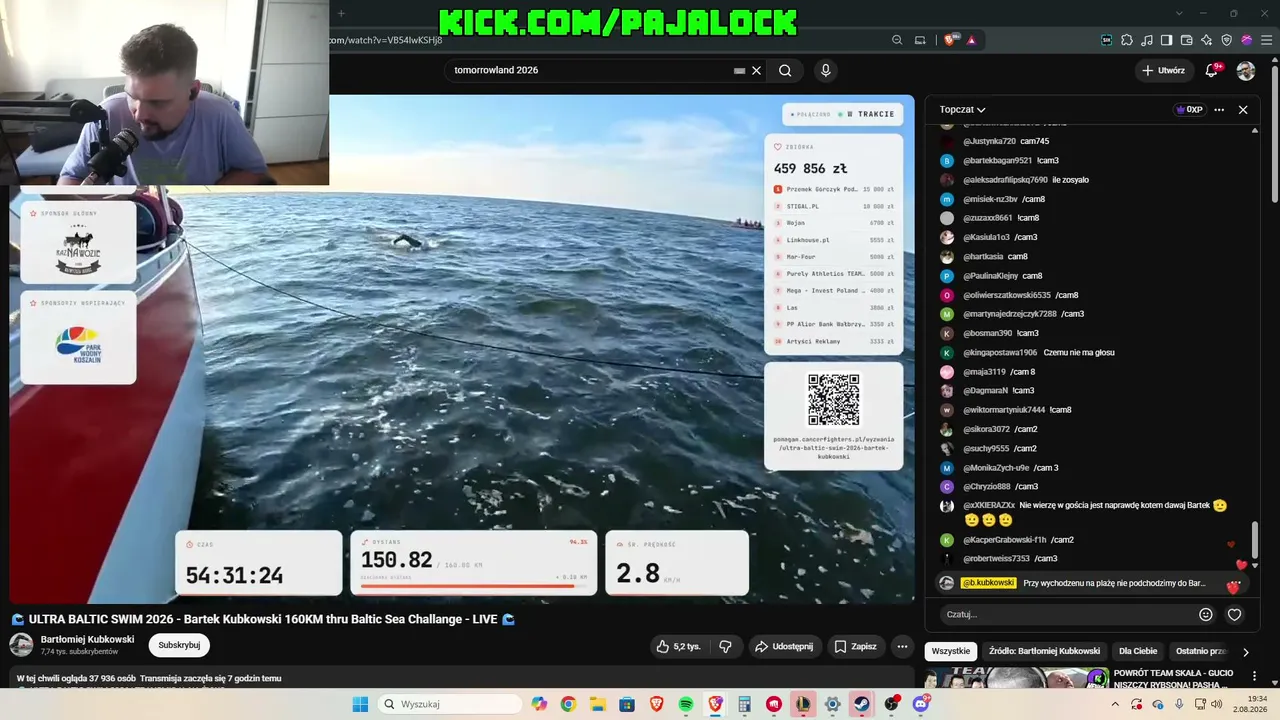Image resolution: width=1280 pixels, height=720 pixels.
Task: Open Spotify from the taskbar
Action: tap(686, 704)
